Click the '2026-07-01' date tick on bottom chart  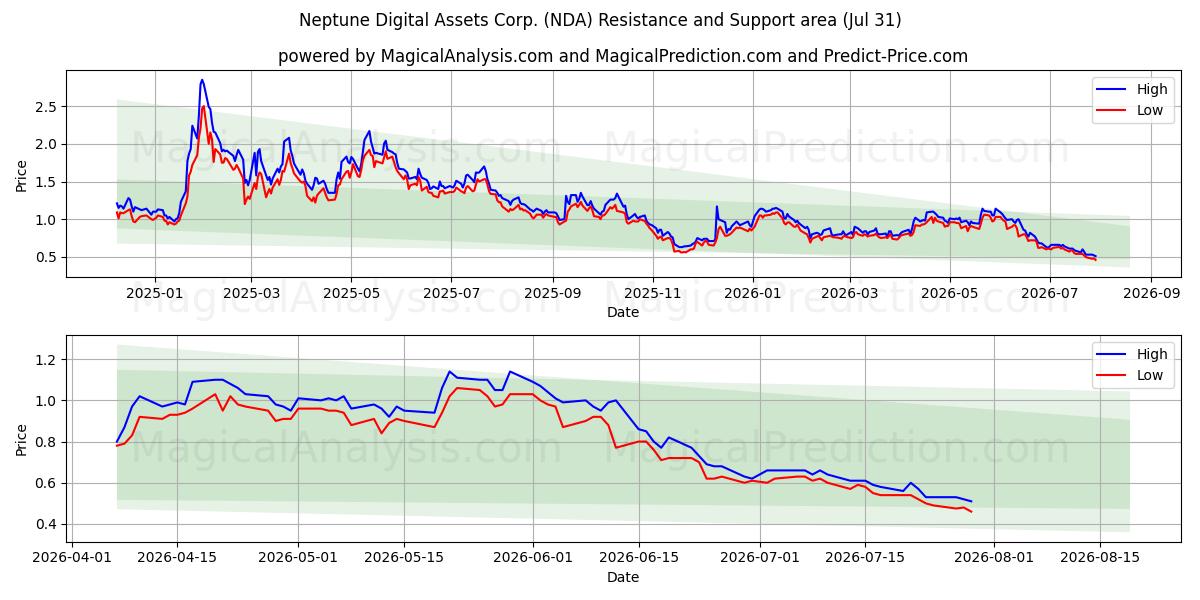click(760, 558)
